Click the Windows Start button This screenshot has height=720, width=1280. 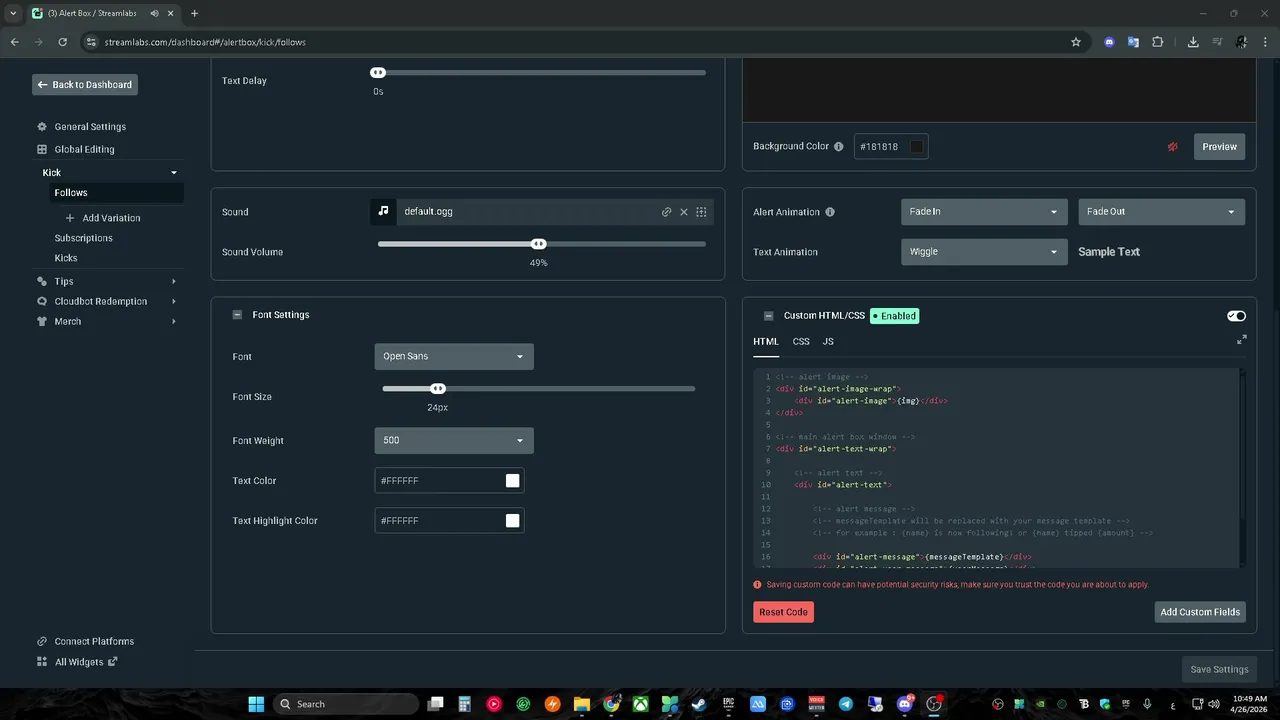(256, 704)
